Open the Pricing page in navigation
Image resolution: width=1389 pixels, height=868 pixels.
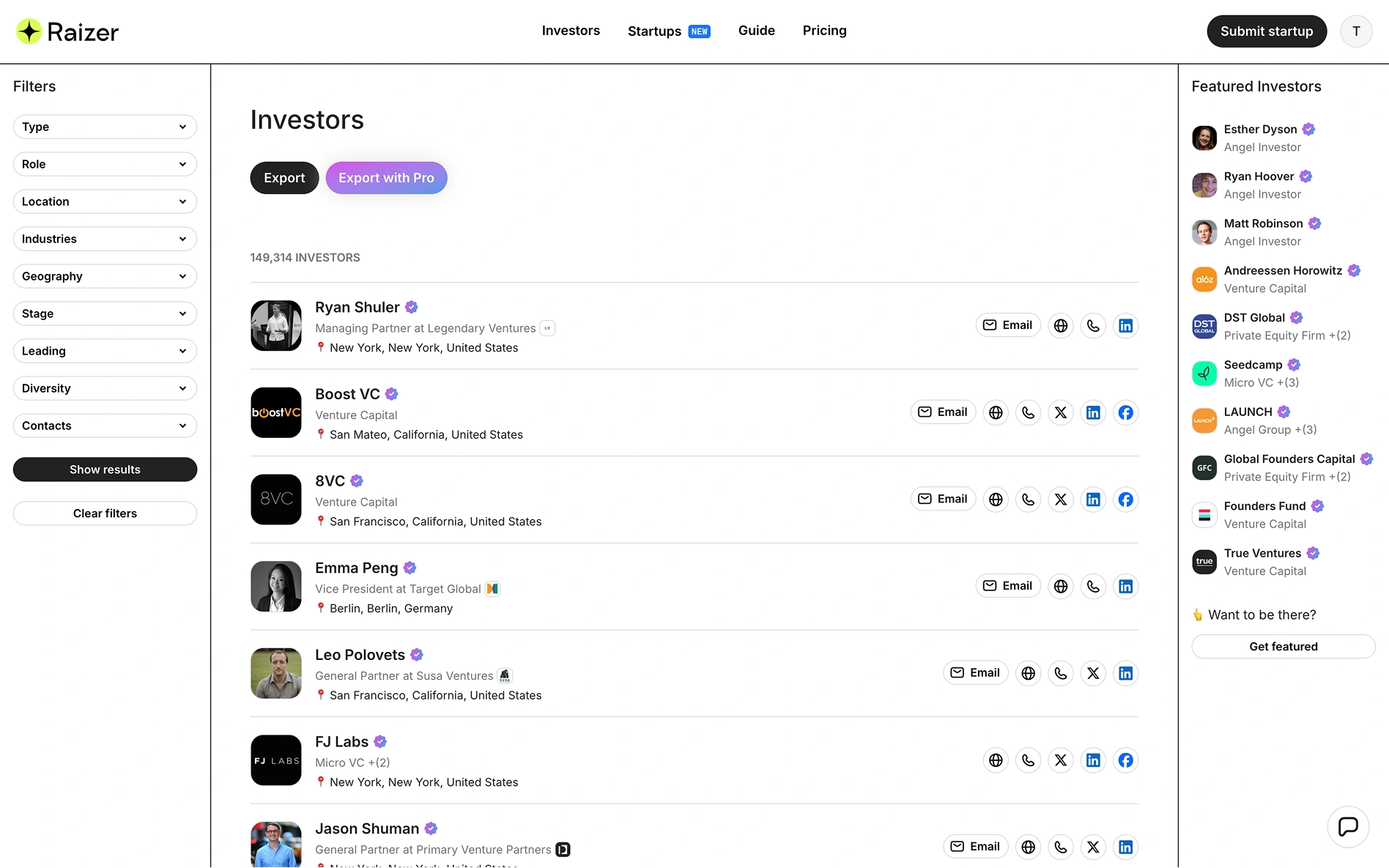click(x=824, y=31)
